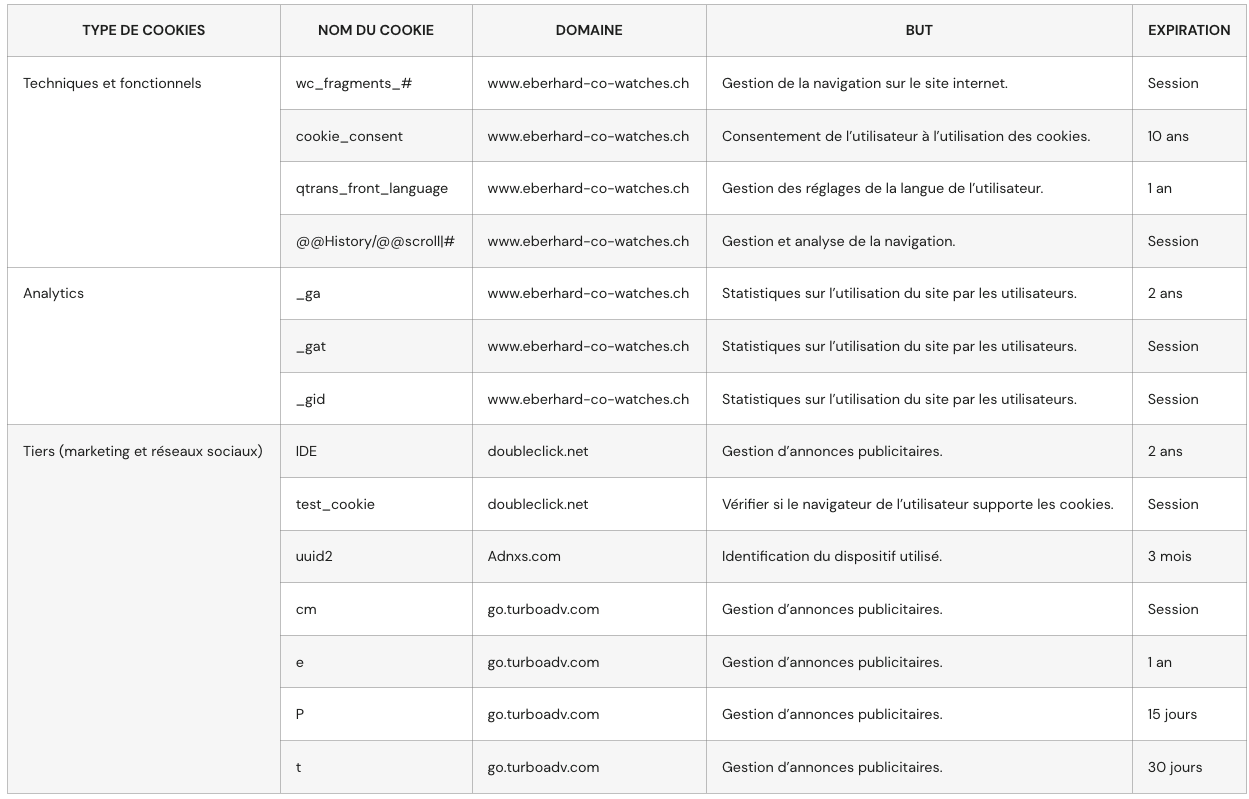Click the _gid cookie name

point(310,399)
